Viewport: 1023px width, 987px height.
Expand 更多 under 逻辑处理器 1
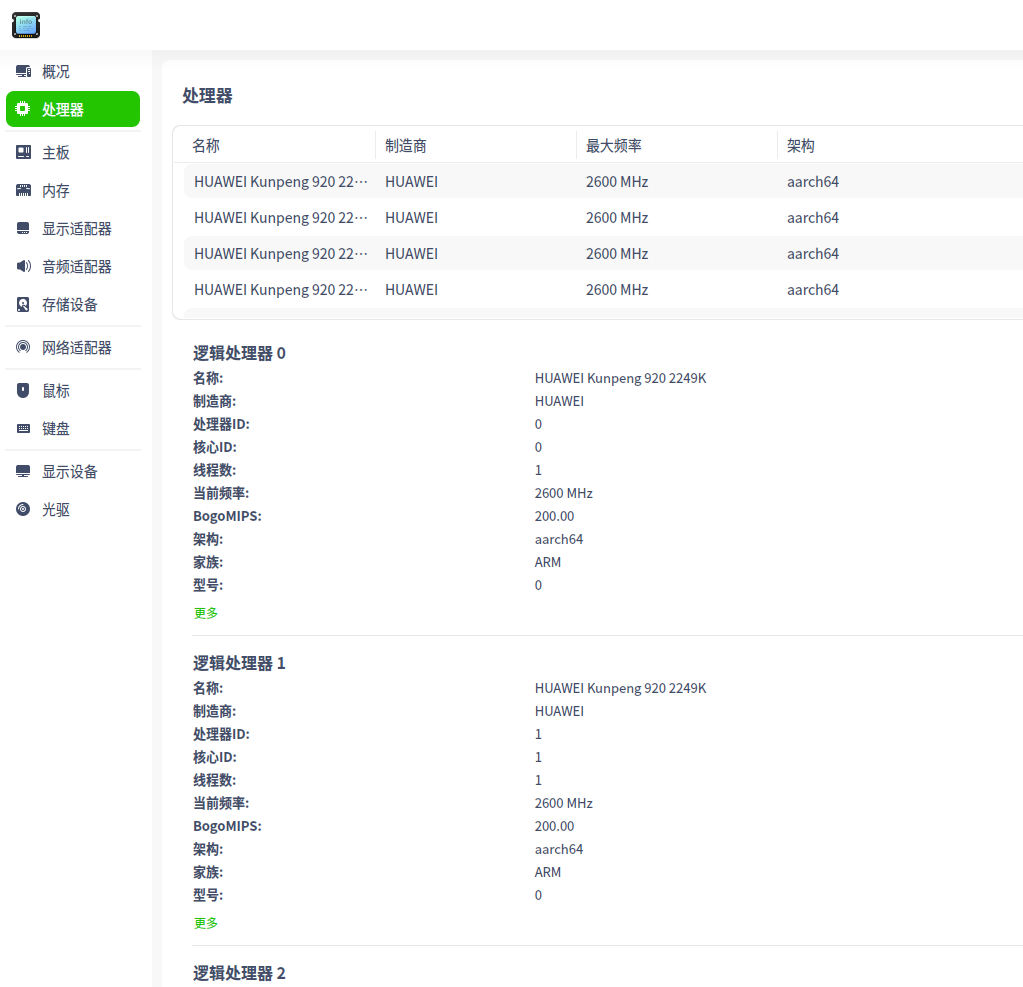pyautogui.click(x=206, y=922)
